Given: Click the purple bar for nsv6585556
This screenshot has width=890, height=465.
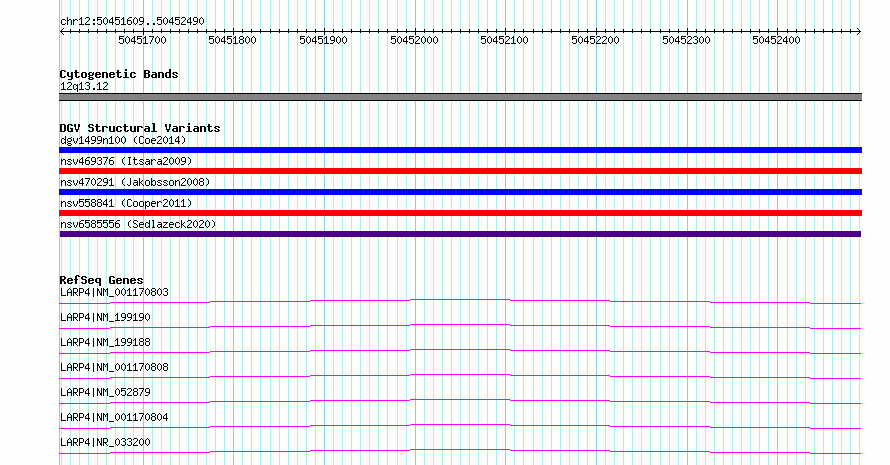Looking at the screenshot, I should click(460, 234).
